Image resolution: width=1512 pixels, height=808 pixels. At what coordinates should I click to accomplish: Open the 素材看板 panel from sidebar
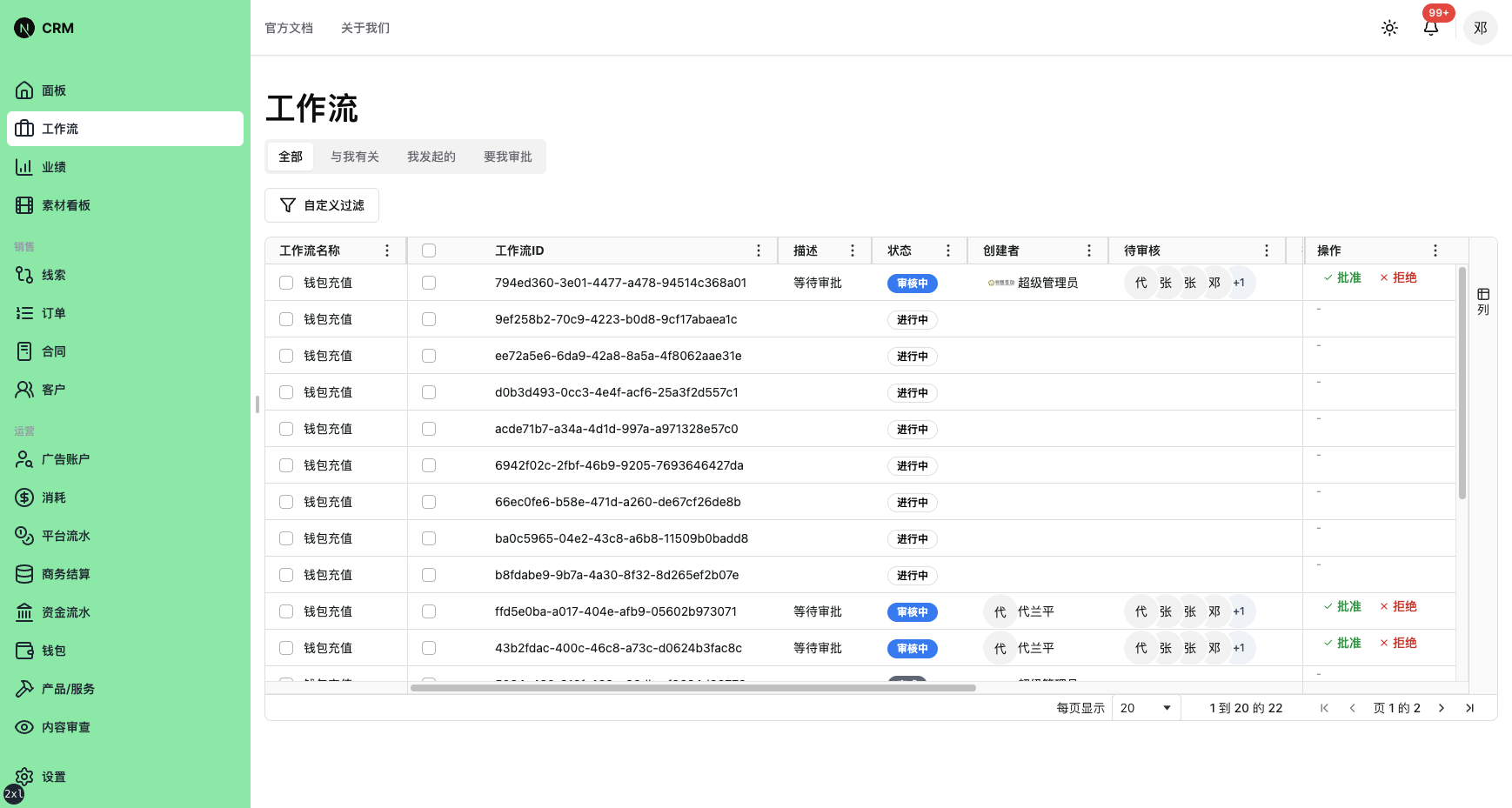tap(66, 204)
